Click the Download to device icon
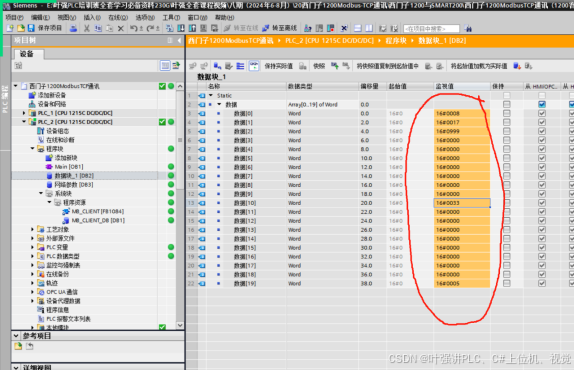 tap(181, 28)
